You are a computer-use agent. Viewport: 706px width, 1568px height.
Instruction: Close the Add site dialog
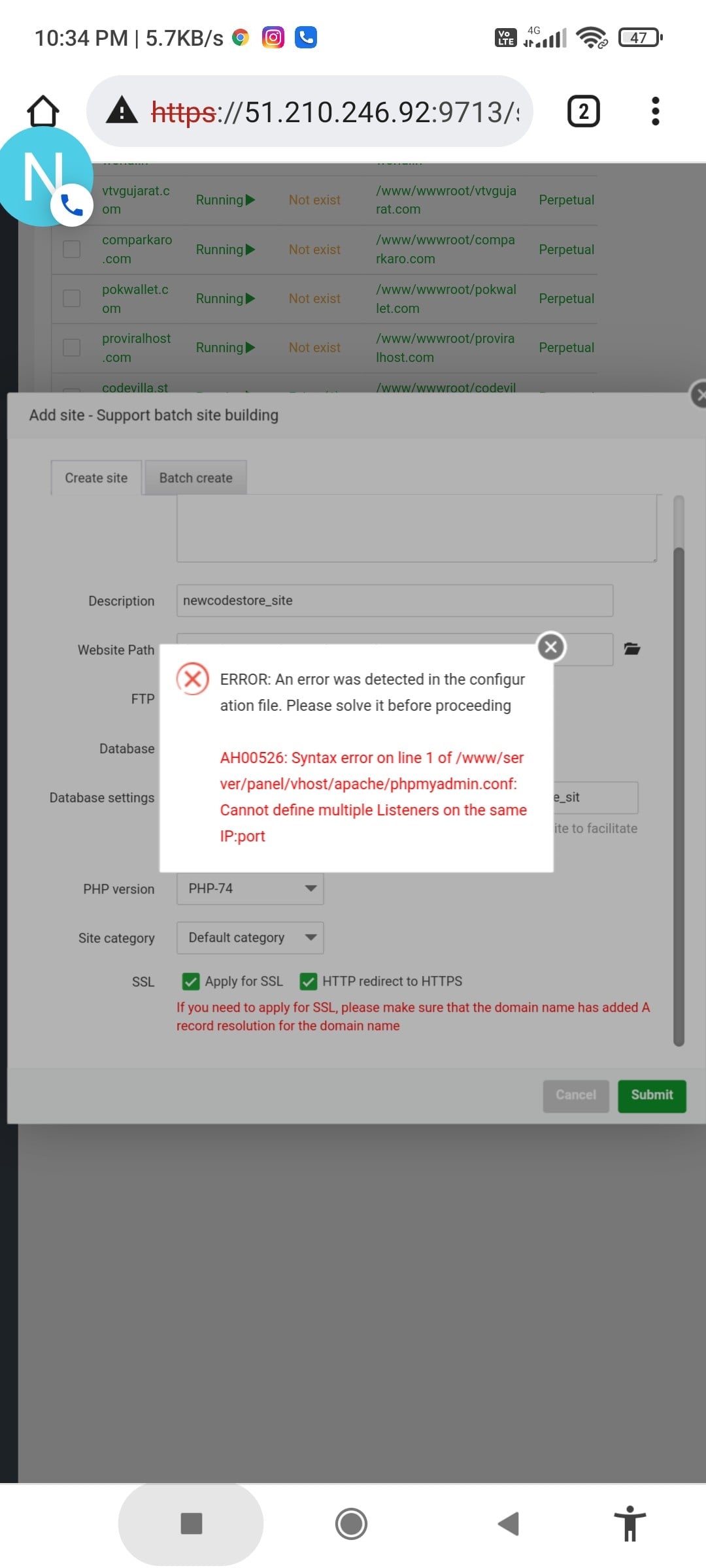[x=699, y=394]
